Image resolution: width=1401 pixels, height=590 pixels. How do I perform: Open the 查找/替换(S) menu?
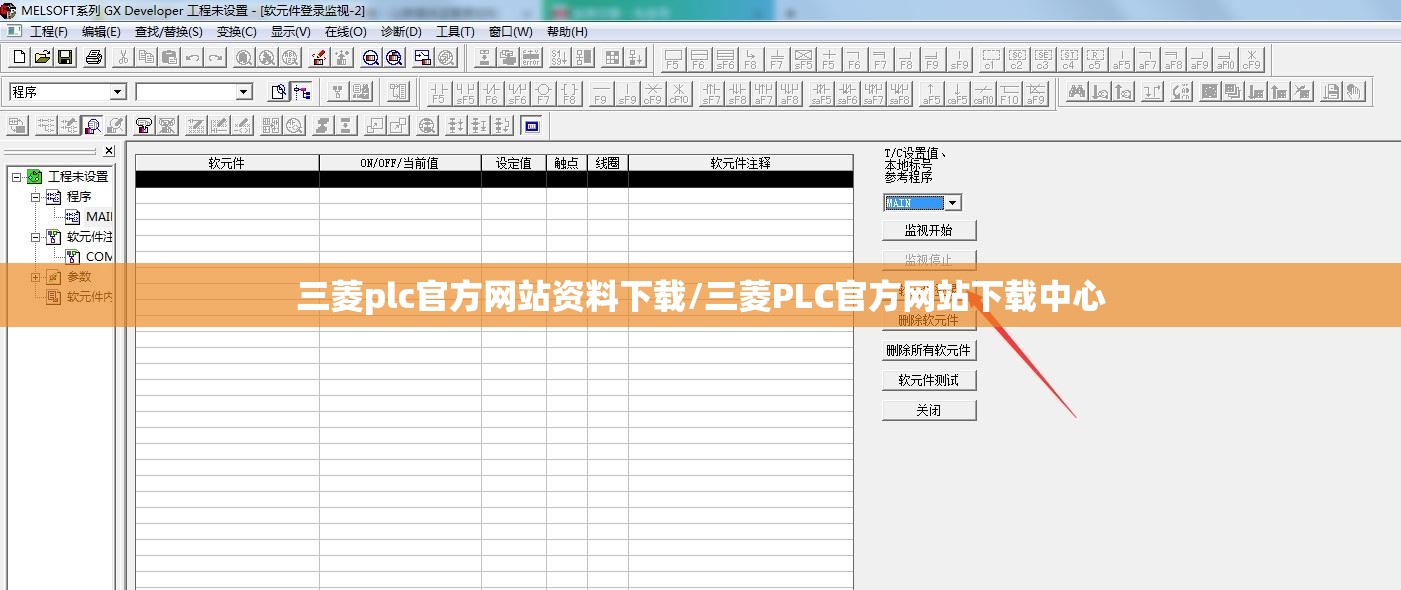169,31
